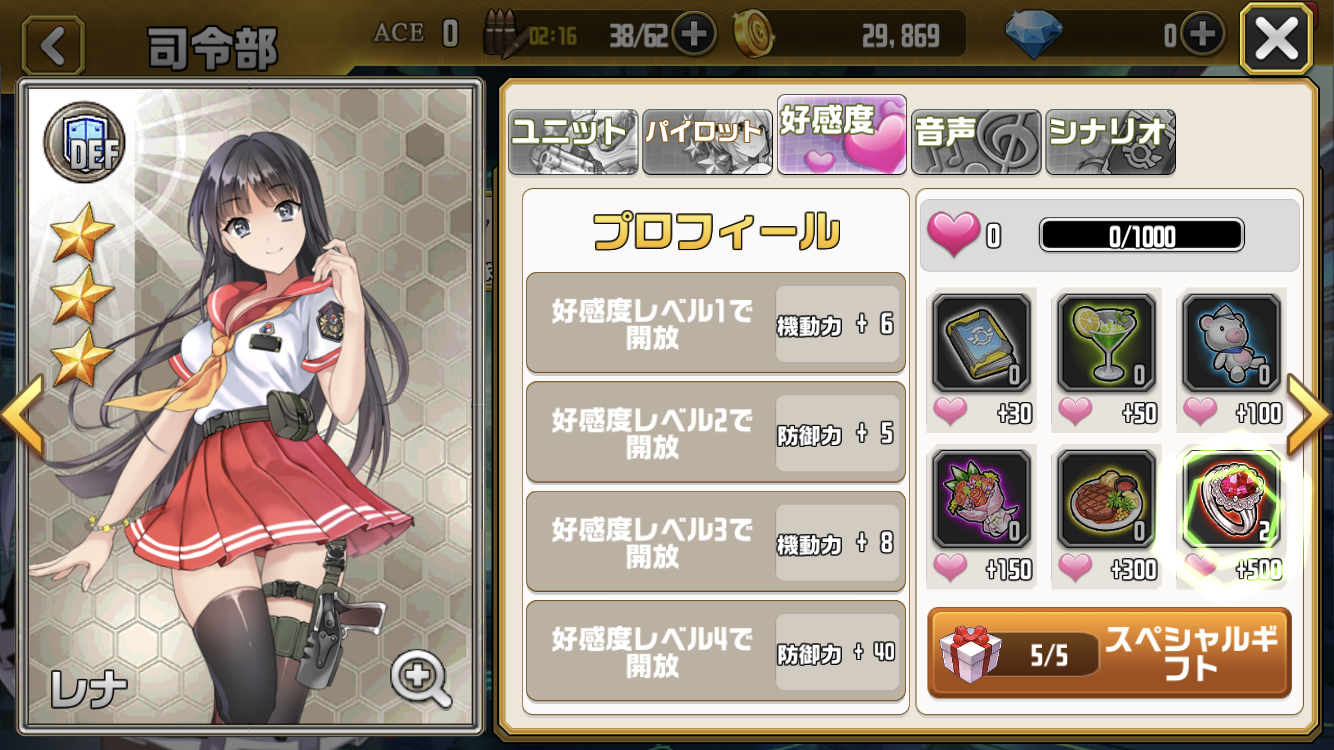Image resolution: width=1334 pixels, height=750 pixels.
Task: Switch to the ユニット tab
Action: click(573, 141)
